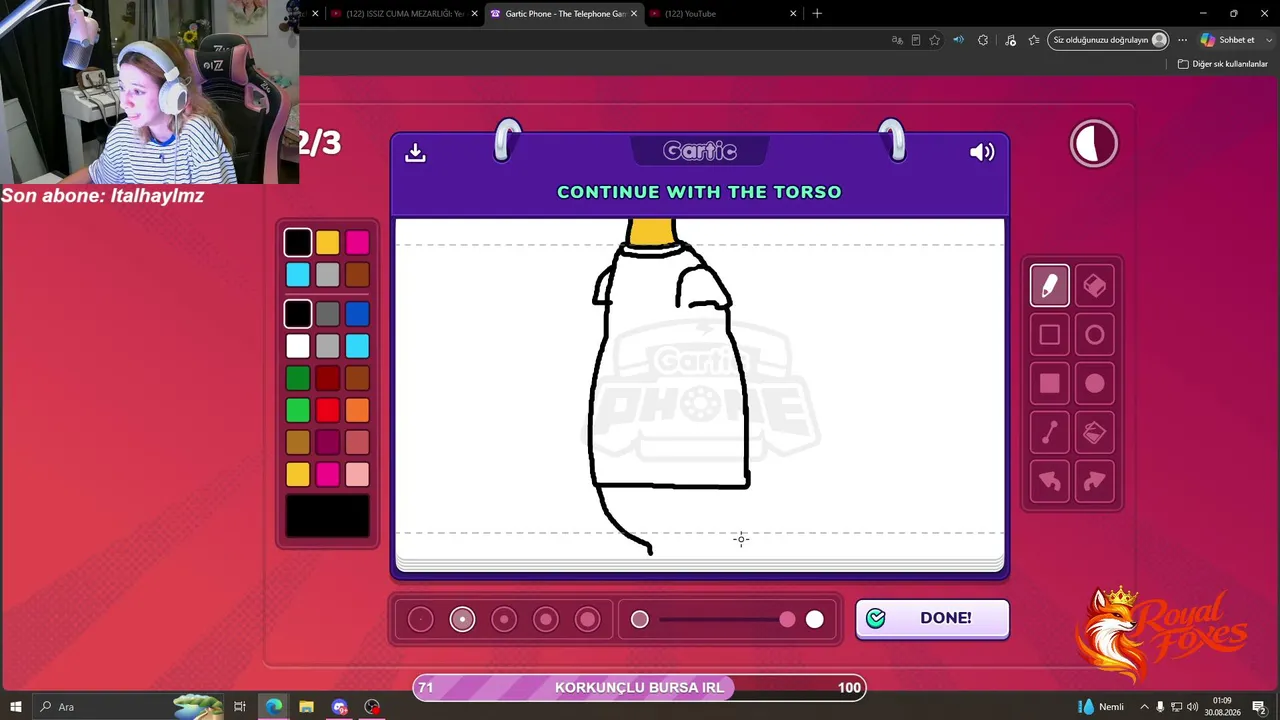Open the Windows Start menu
1280x720 pixels.
[17, 707]
